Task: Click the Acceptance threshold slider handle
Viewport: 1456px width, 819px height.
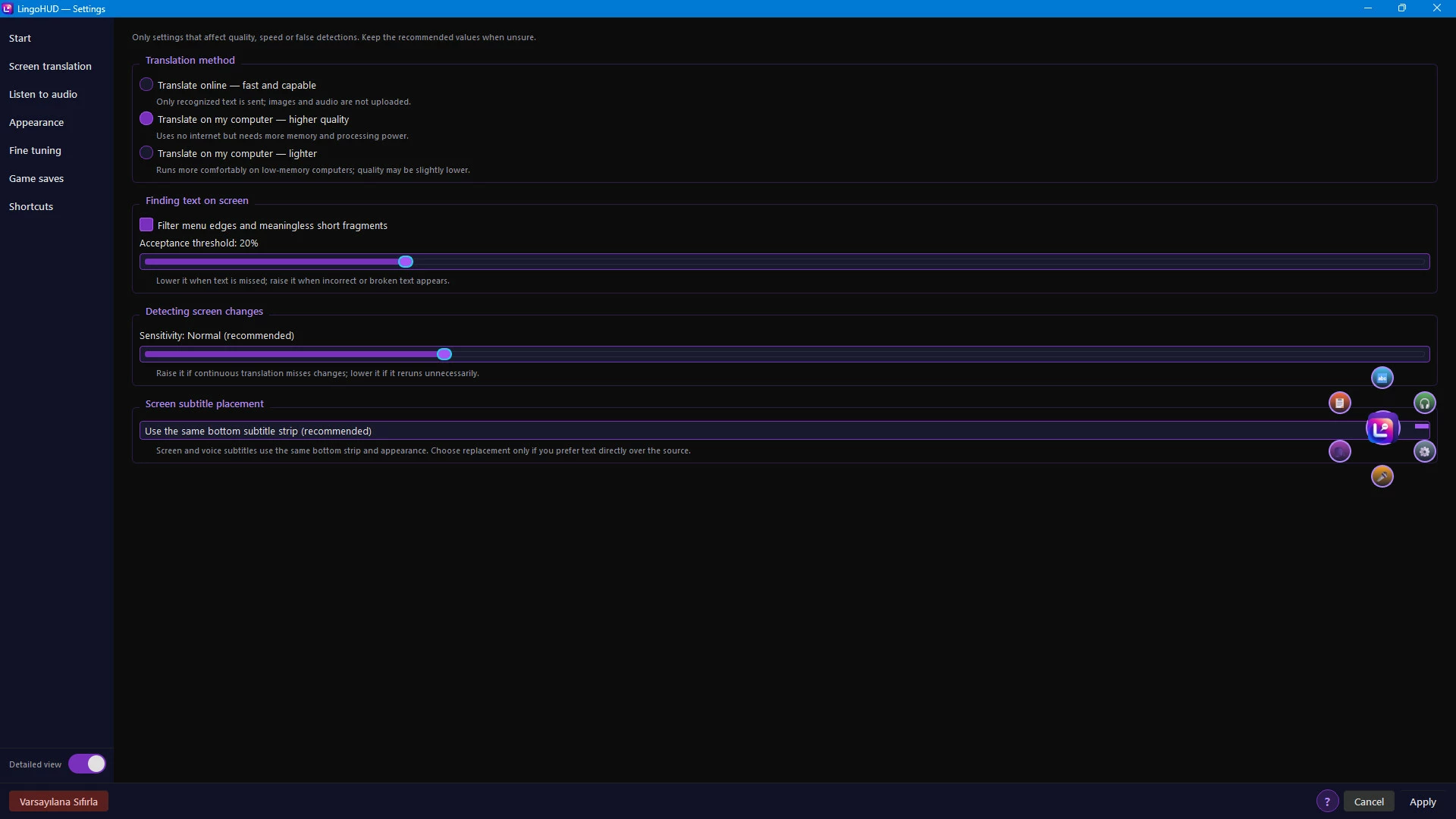Action: tap(406, 262)
